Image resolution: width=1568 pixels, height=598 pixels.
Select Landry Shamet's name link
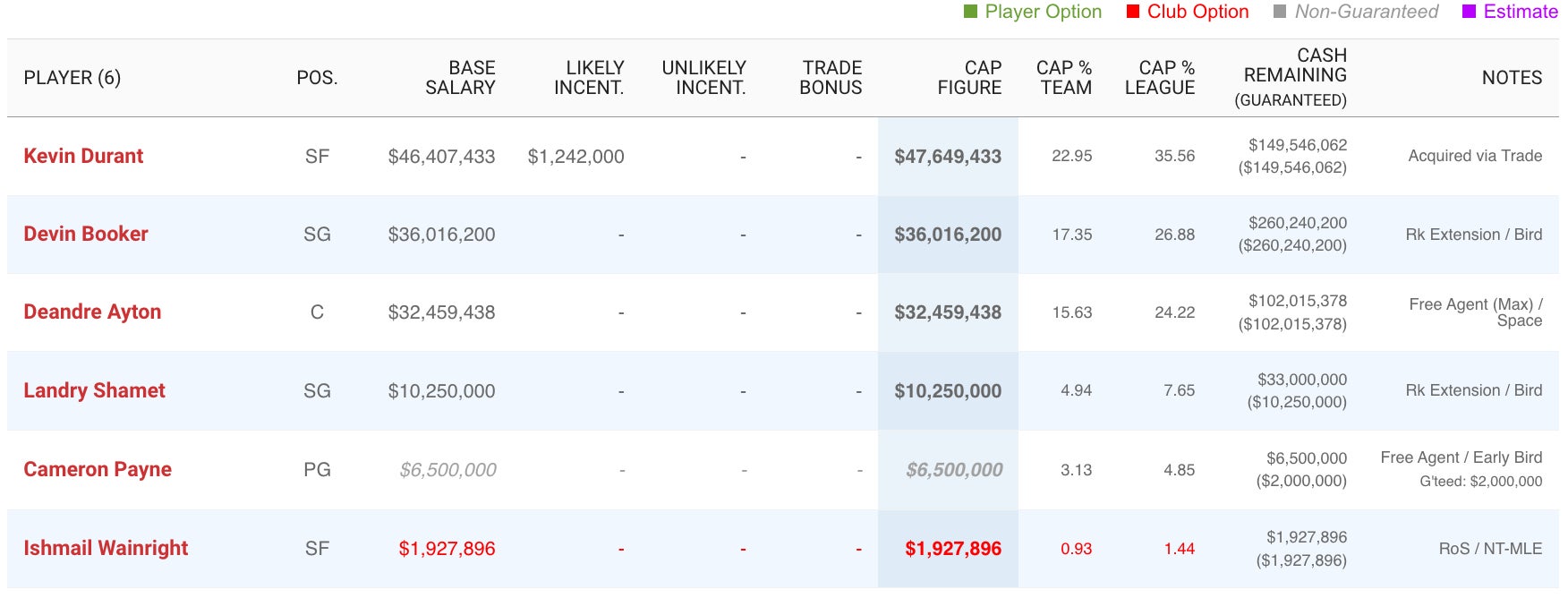[94, 390]
